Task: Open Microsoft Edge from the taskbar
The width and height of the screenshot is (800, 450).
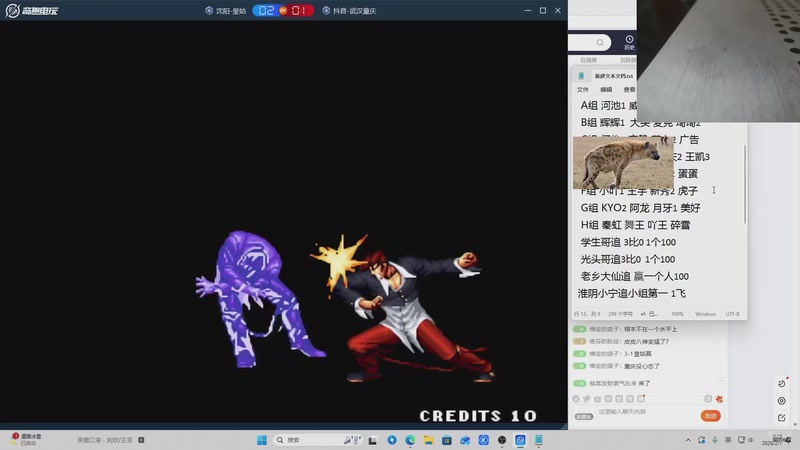Action: click(410, 440)
